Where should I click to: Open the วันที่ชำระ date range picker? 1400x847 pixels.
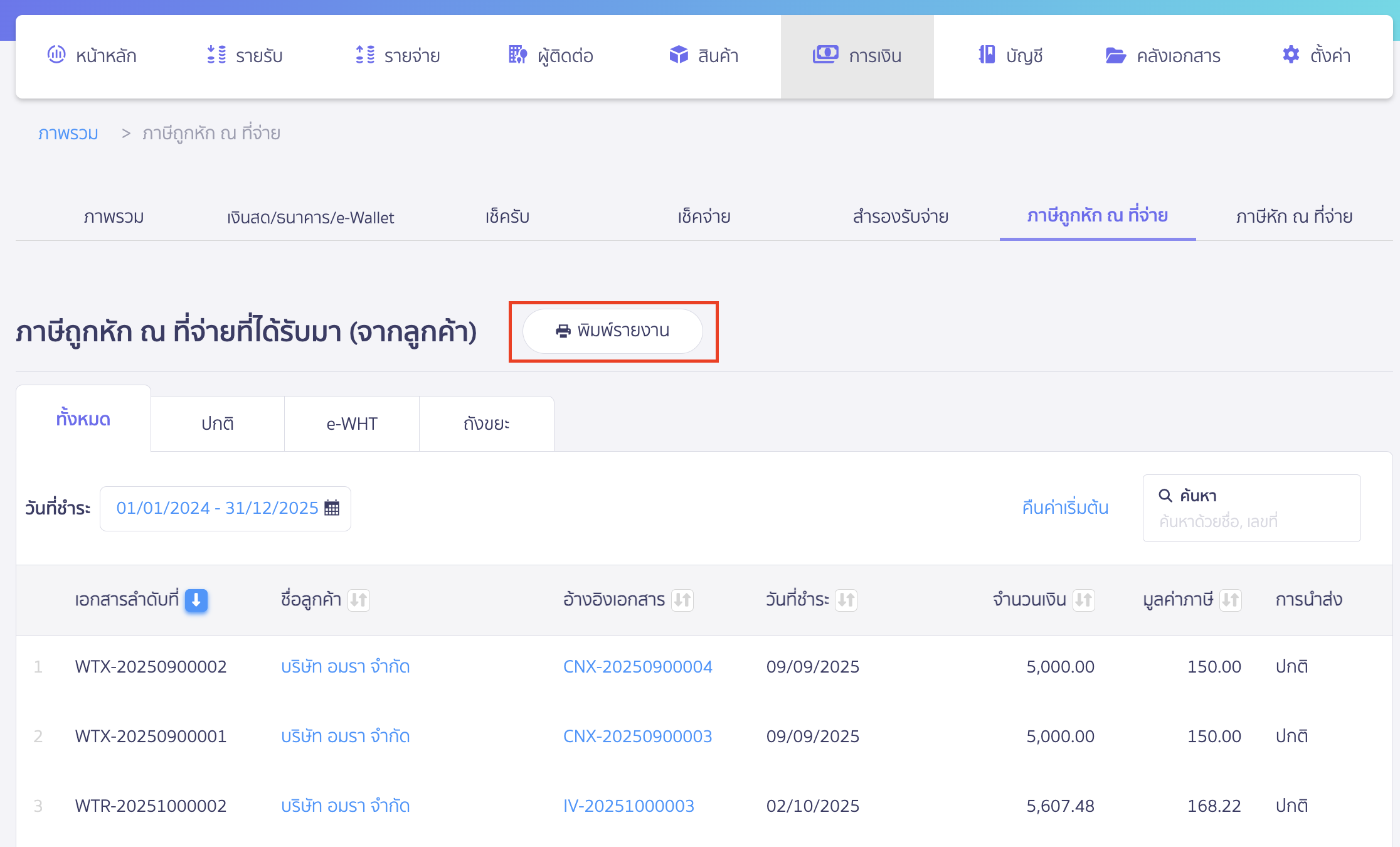point(218,508)
